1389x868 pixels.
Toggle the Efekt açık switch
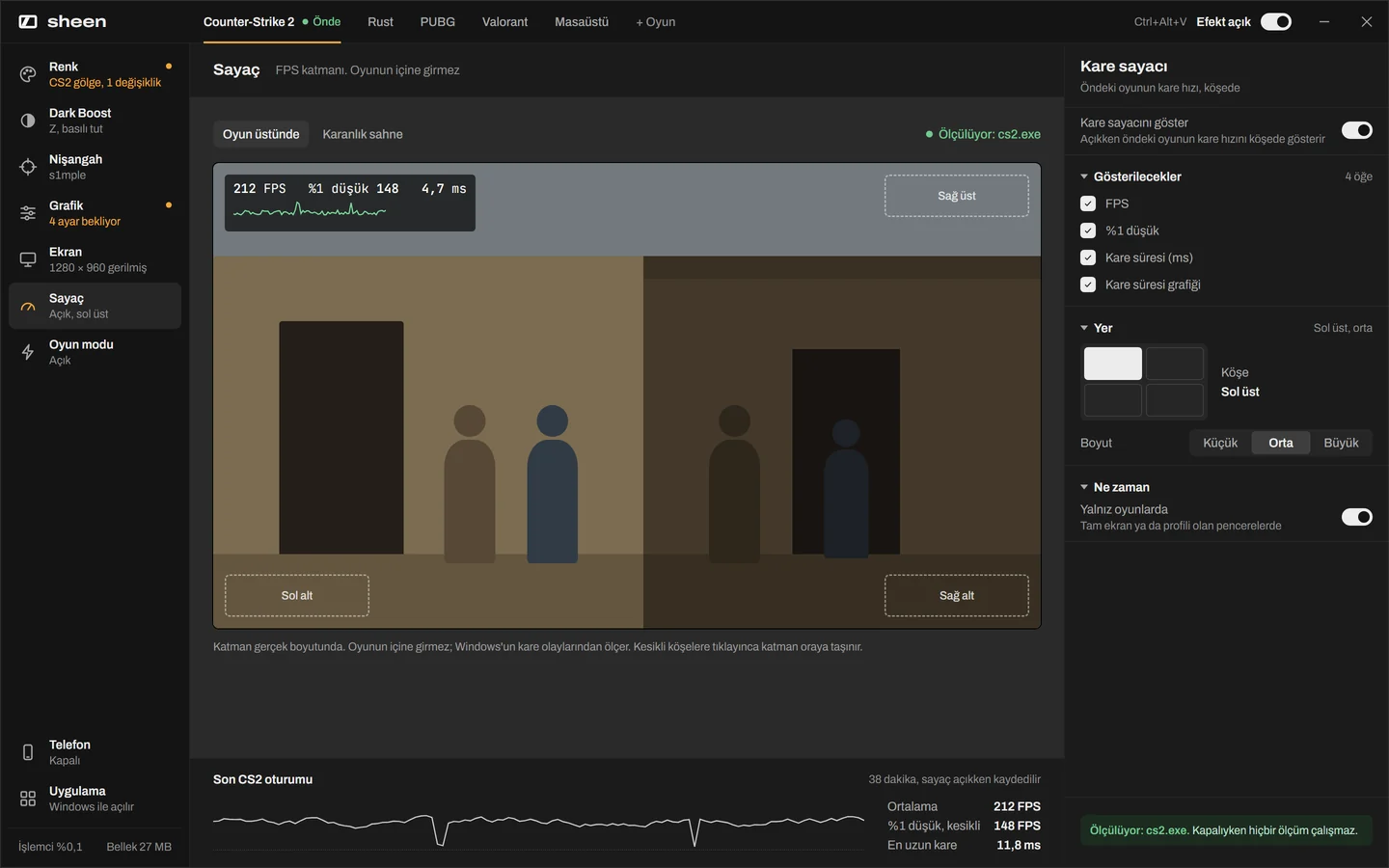point(1276,21)
